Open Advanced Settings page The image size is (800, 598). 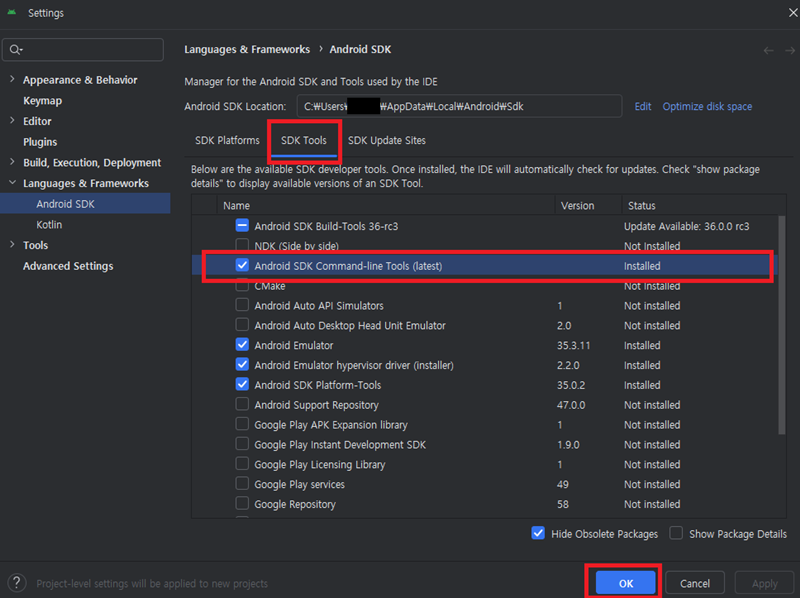(68, 266)
